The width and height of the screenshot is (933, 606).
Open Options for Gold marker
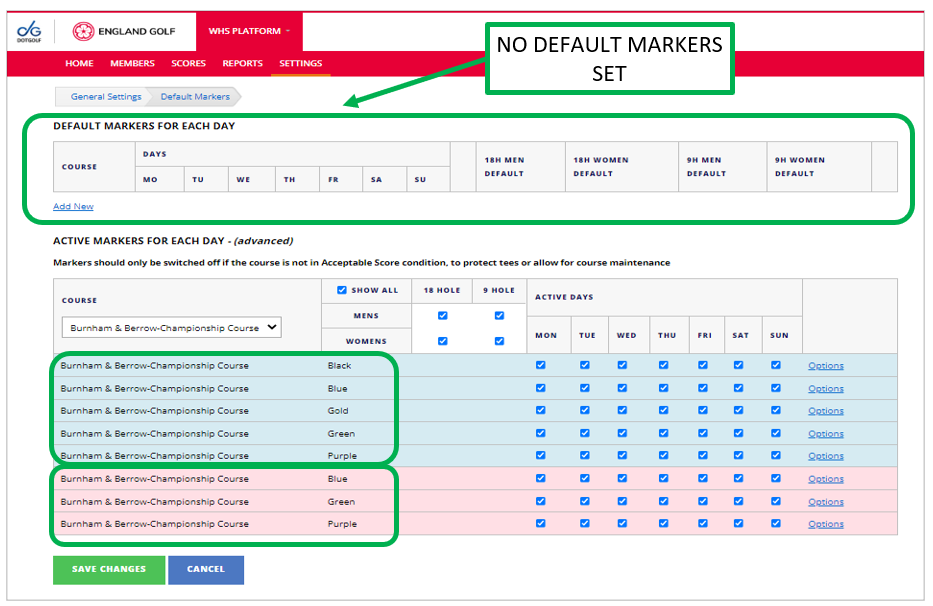tap(826, 411)
